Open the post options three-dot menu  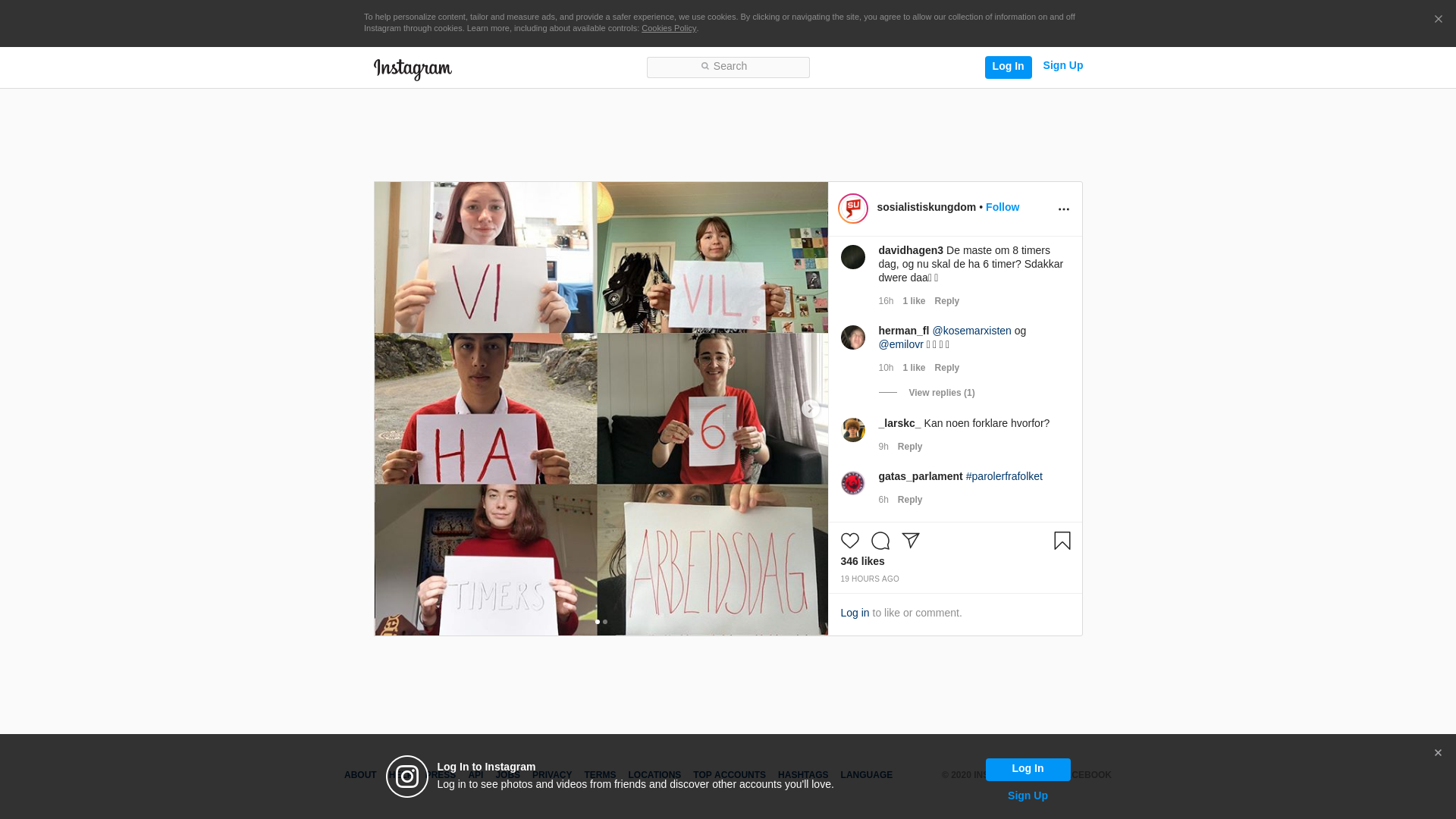tap(1063, 209)
